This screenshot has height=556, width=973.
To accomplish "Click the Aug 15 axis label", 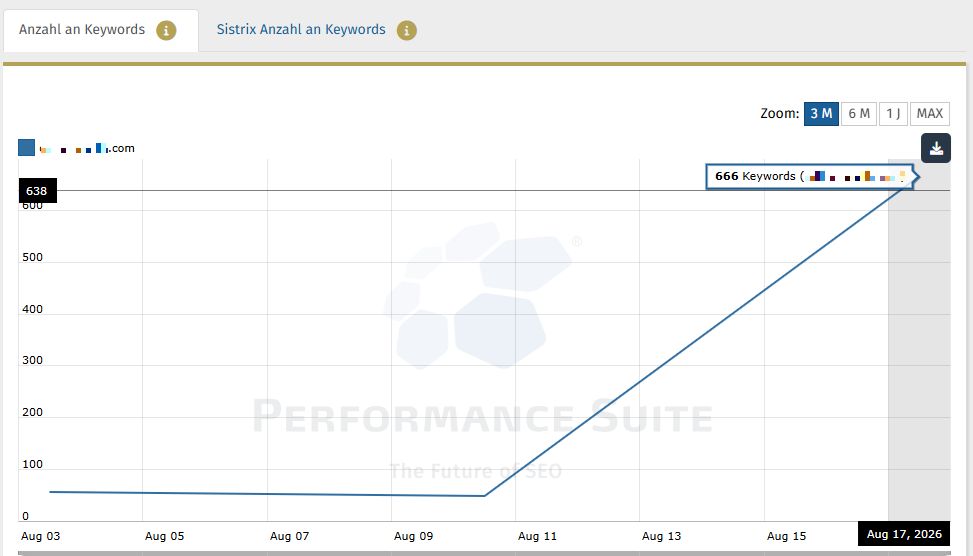I will [786, 536].
